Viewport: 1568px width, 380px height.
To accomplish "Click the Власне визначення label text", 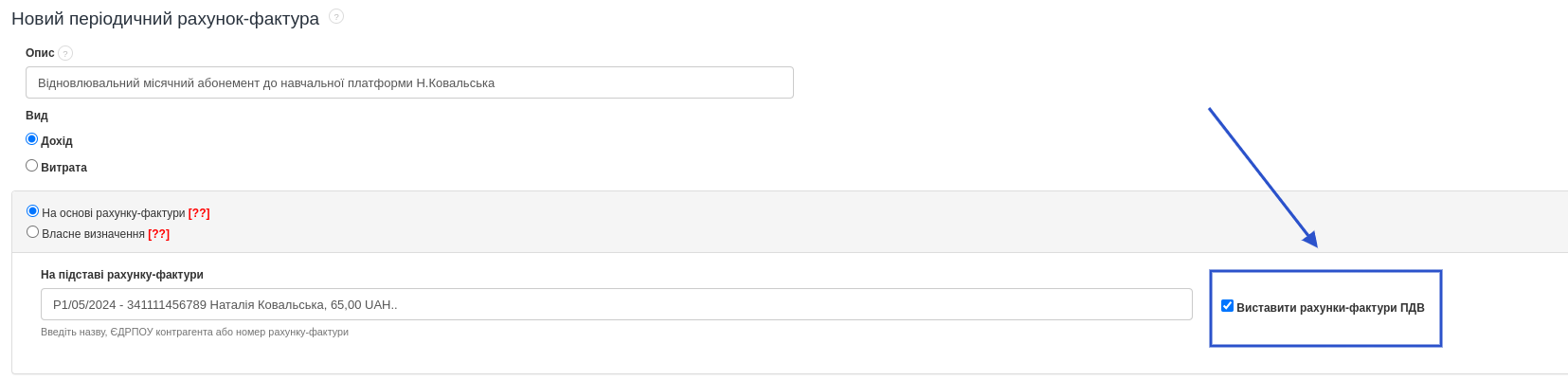I will pos(93,234).
